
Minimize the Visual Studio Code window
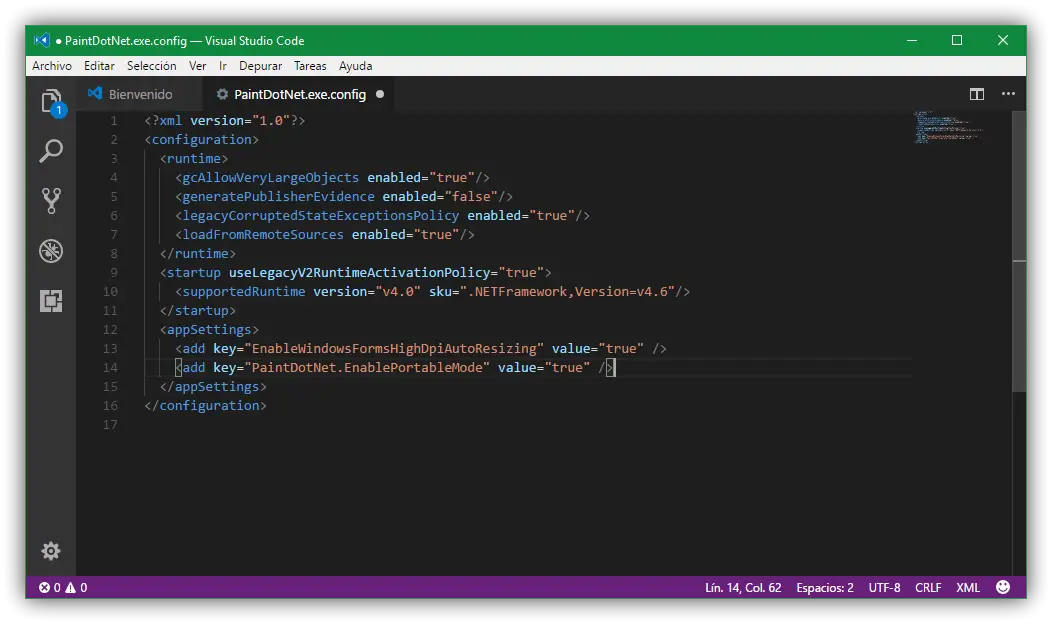click(x=912, y=40)
